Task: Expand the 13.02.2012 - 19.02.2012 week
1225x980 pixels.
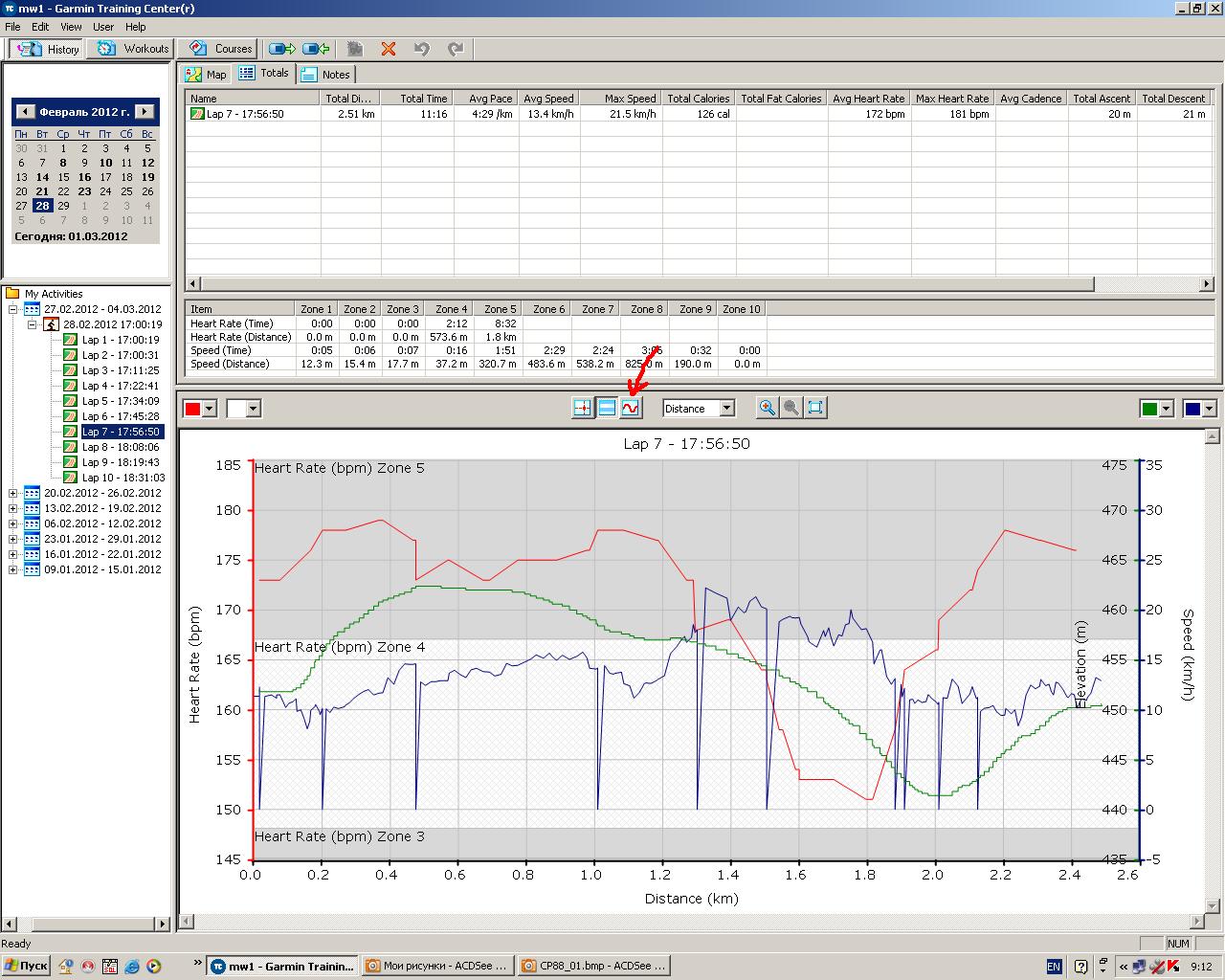Action: click(13, 508)
